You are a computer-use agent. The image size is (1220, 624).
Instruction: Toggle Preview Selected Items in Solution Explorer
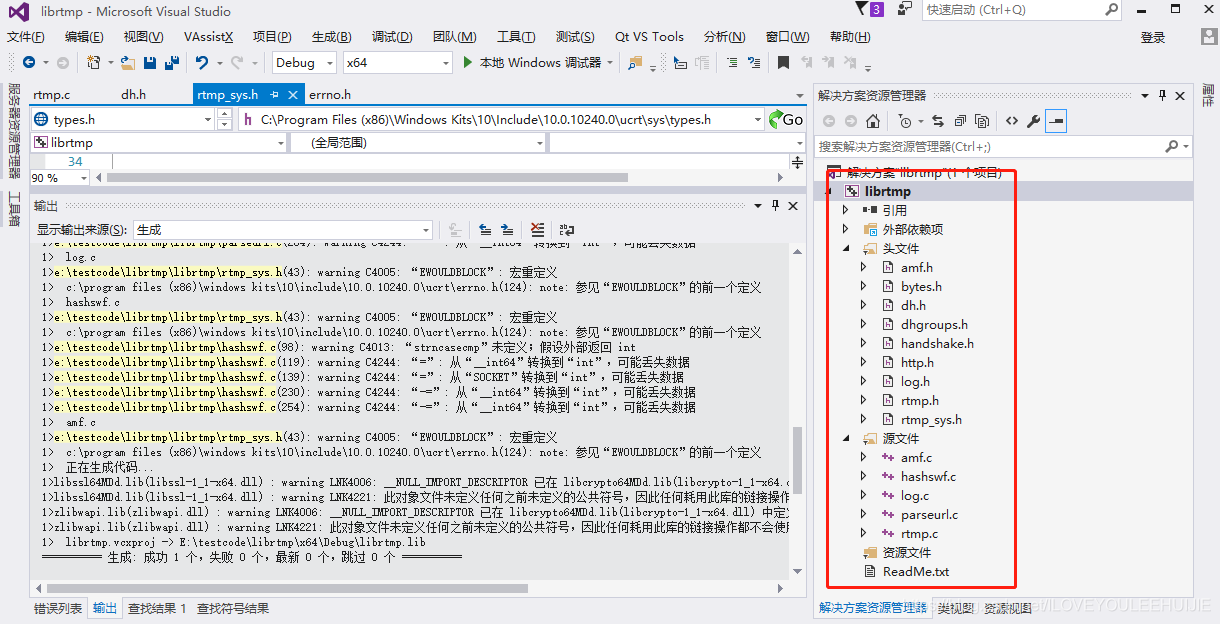(1057, 123)
